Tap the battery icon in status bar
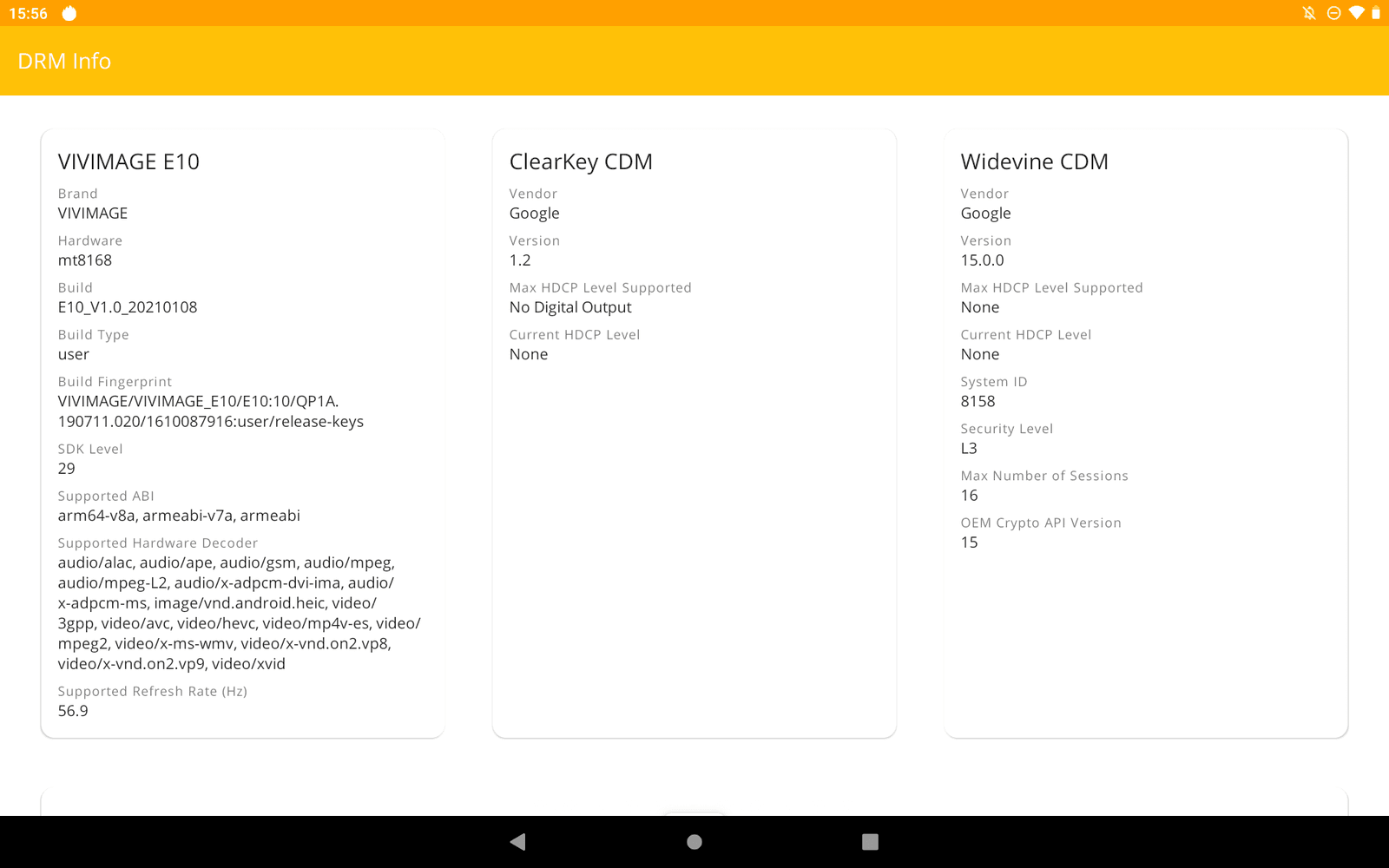 coord(1376,13)
